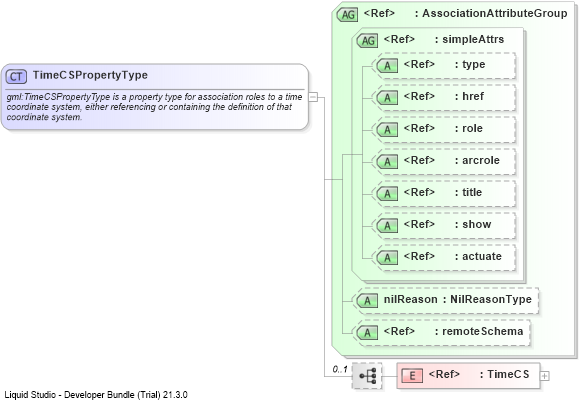Select the href attribute name
Image resolution: width=581 pixels, height=400 pixels.
pyautogui.click(x=473, y=96)
